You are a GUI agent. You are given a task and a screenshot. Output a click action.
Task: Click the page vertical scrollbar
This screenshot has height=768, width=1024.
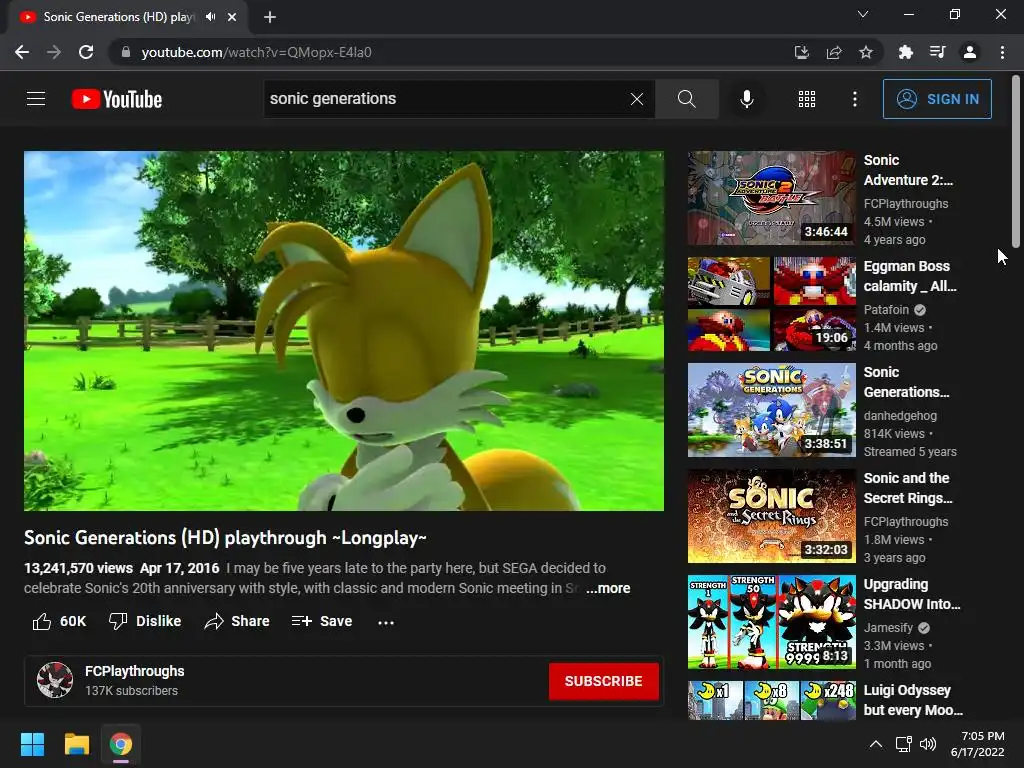[x=1016, y=161]
